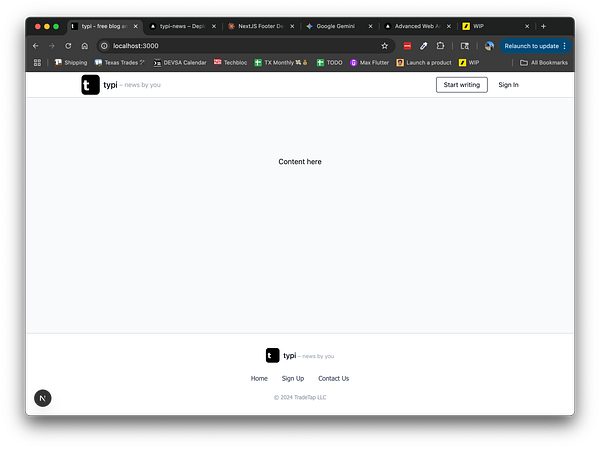Screen dimensions: 600x449
Task: Open Chrome menu three dots
Action: [x=565, y=46]
